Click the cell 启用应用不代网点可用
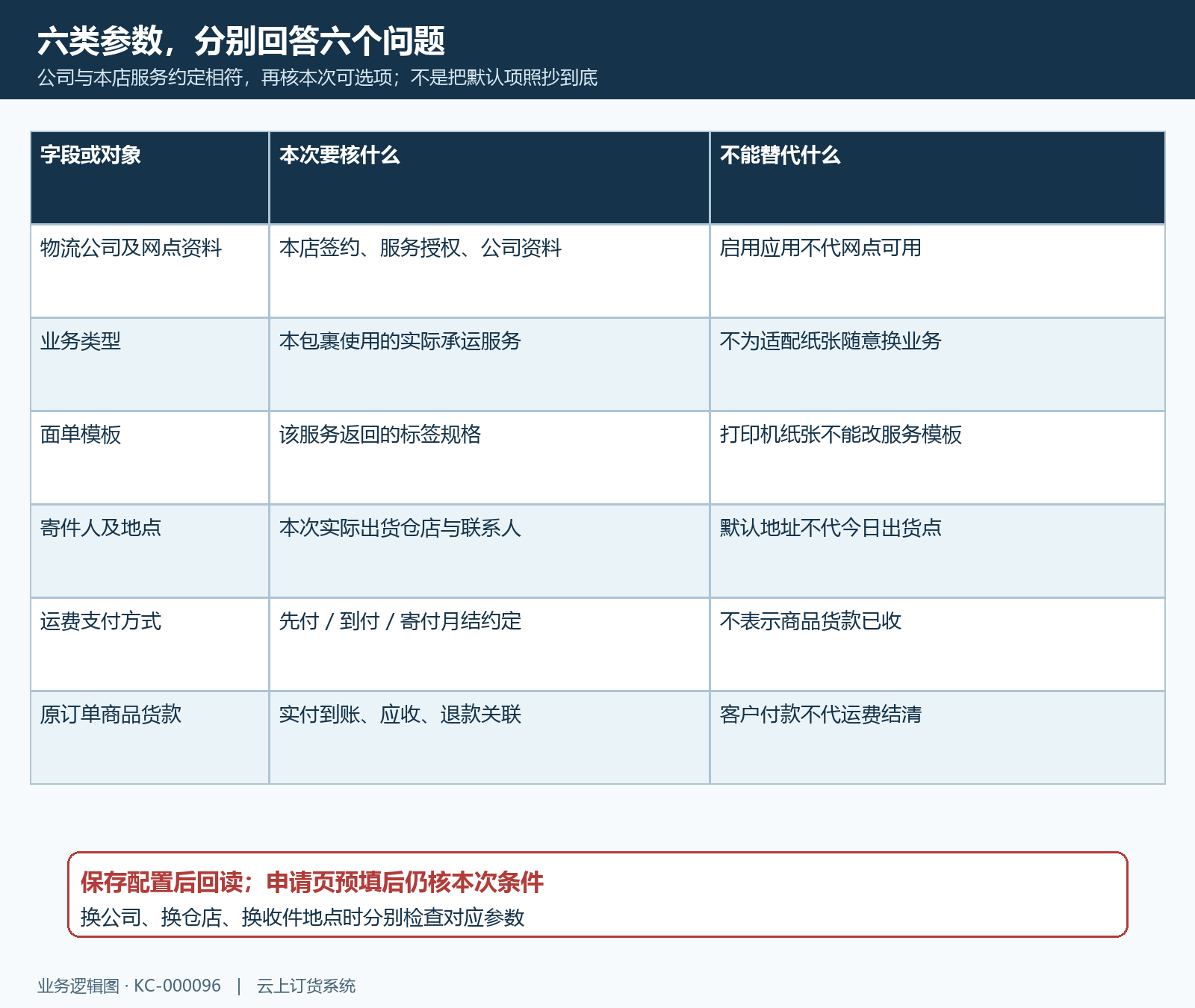Screen dimensions: 1195x1008 (x=937, y=271)
